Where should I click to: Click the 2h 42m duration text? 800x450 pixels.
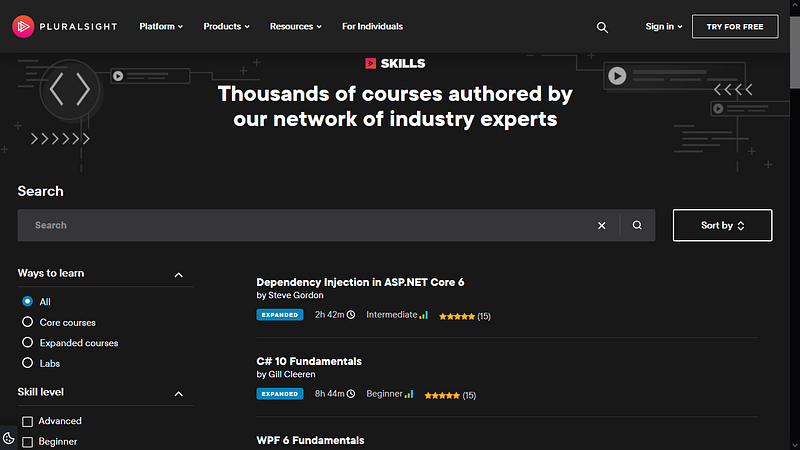pos(330,315)
